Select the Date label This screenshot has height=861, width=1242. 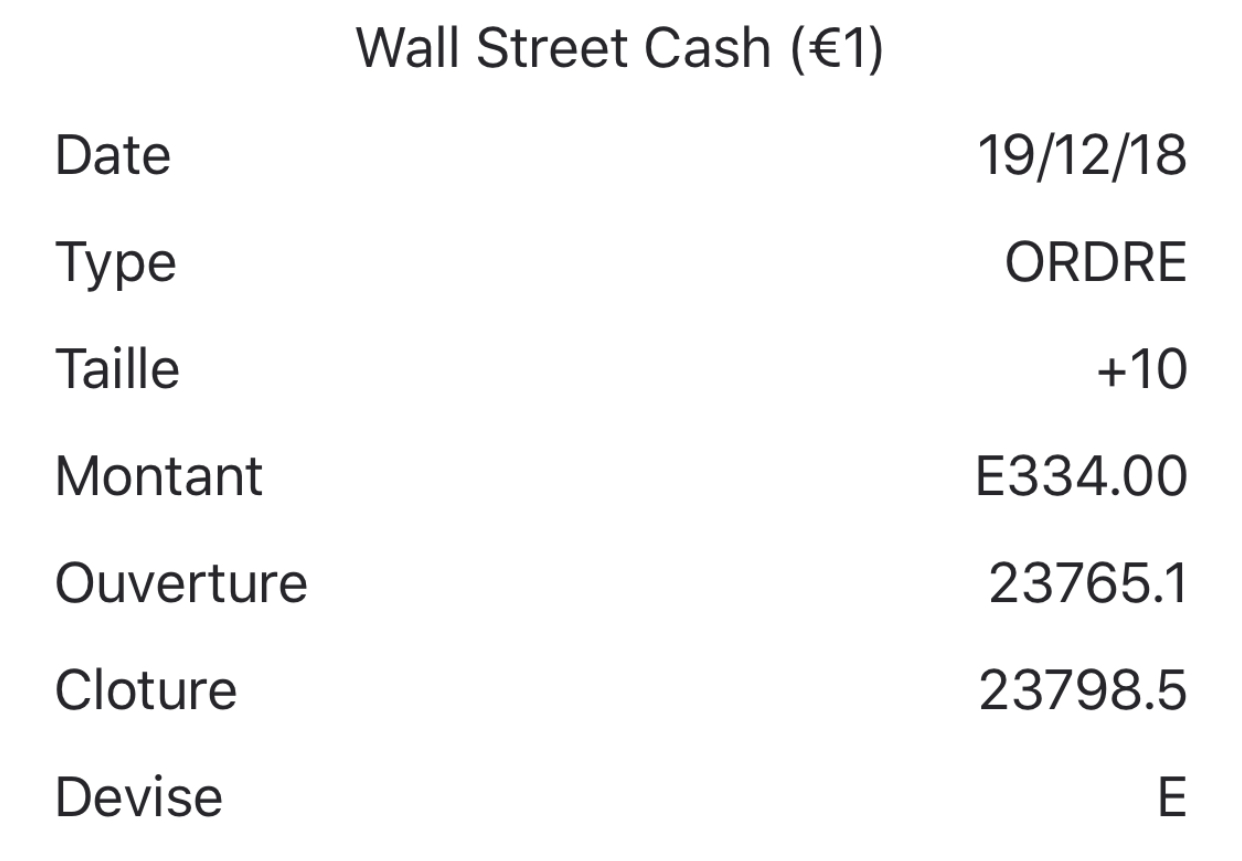pyautogui.click(x=113, y=156)
